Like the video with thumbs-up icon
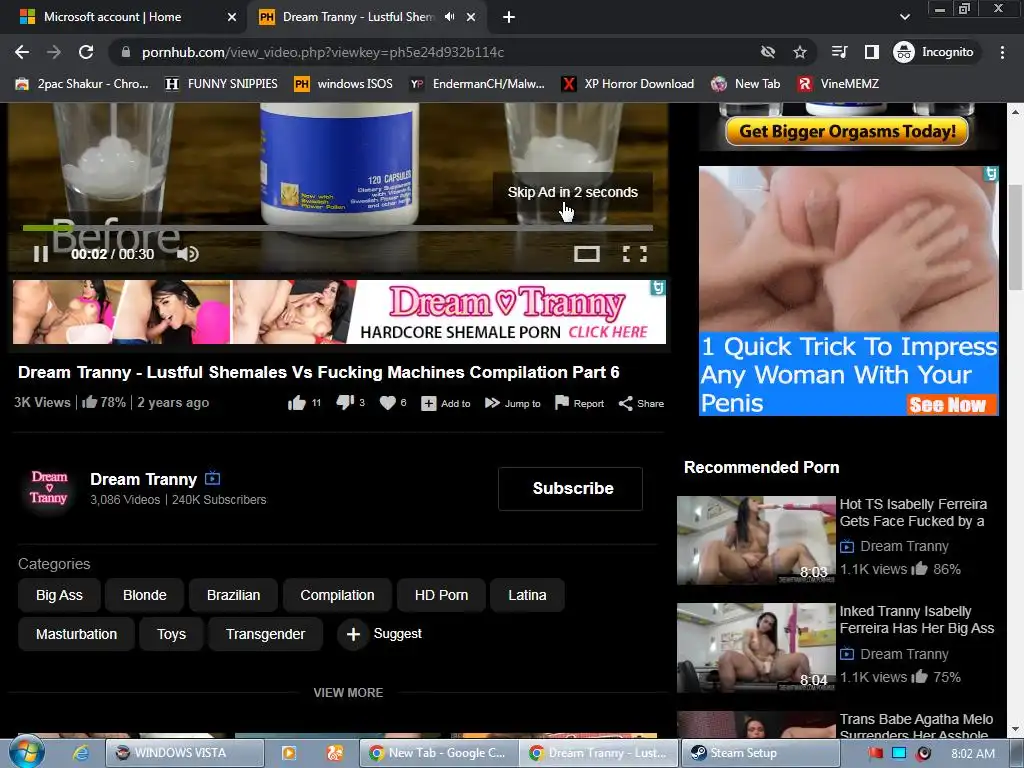This screenshot has width=1024, height=768. coord(297,403)
